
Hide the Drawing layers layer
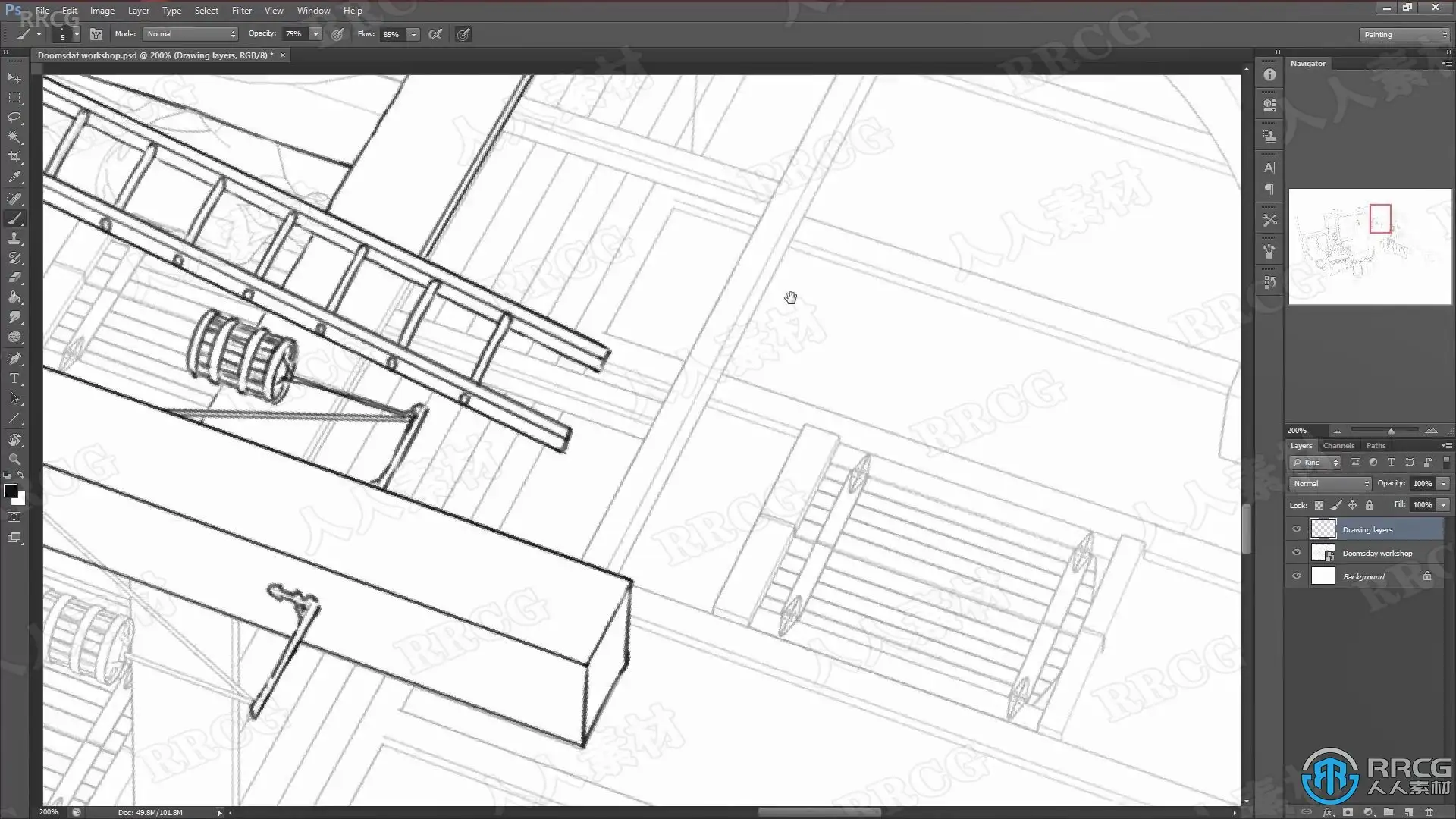point(1297,529)
